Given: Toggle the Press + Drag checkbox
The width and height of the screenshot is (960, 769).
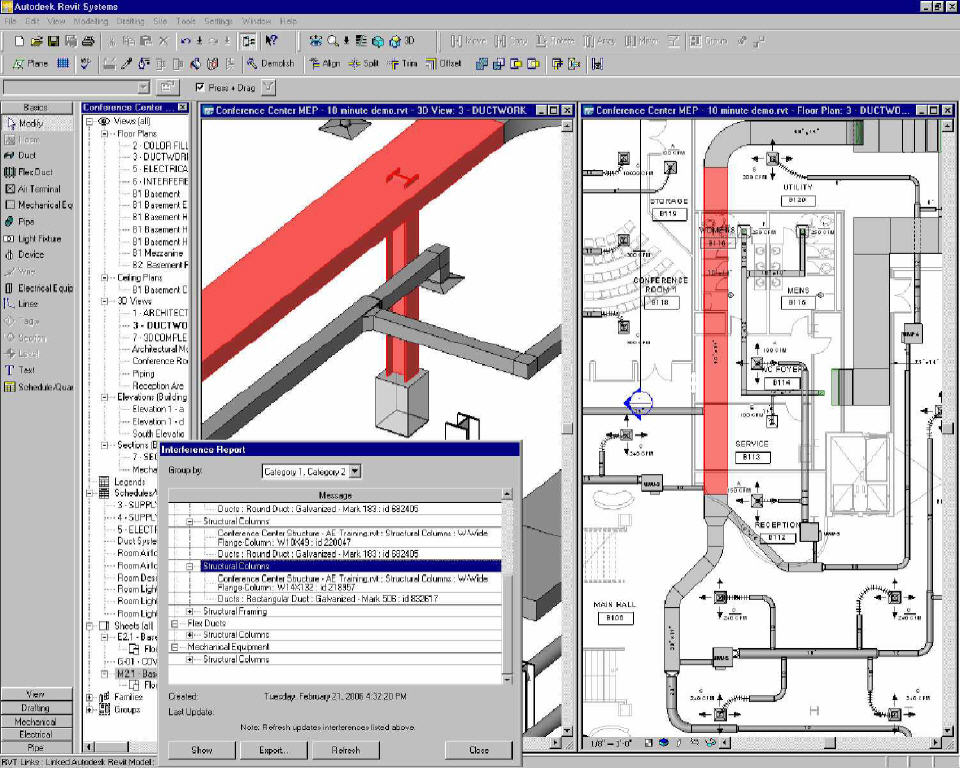Looking at the screenshot, I should [200, 88].
